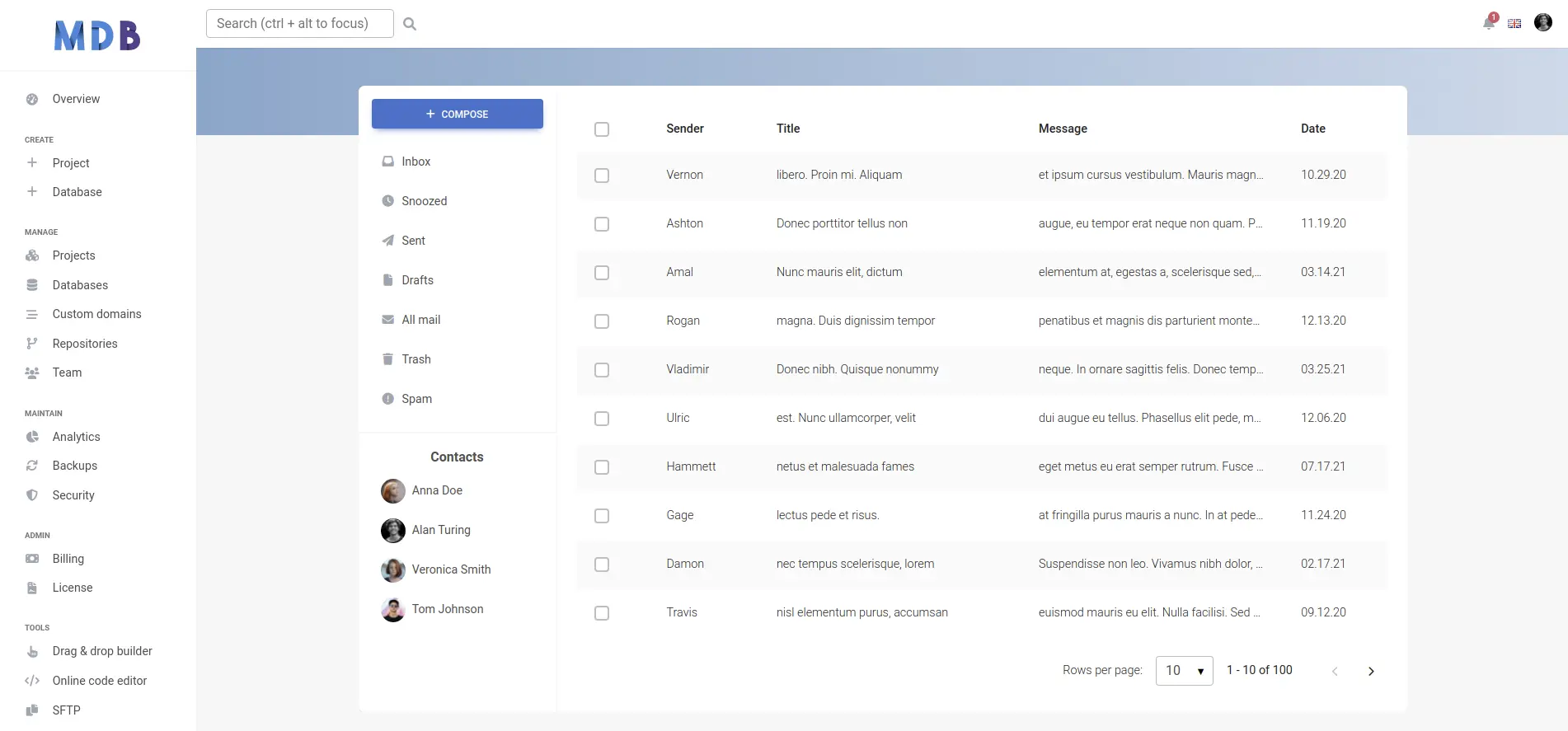Click the Billing money icon
This screenshot has height=731, width=1568.
[x=32, y=559]
